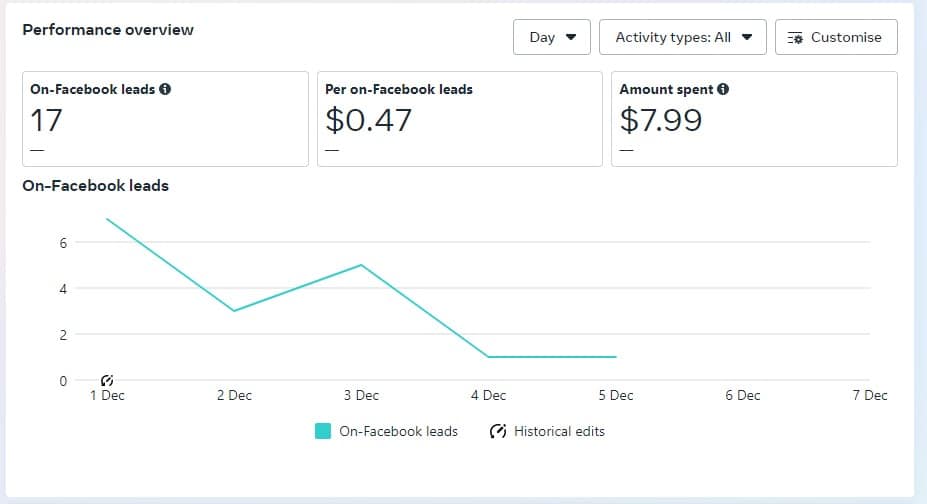Click the 6 Dec x-axis label
This screenshot has height=504, width=927.
point(742,395)
